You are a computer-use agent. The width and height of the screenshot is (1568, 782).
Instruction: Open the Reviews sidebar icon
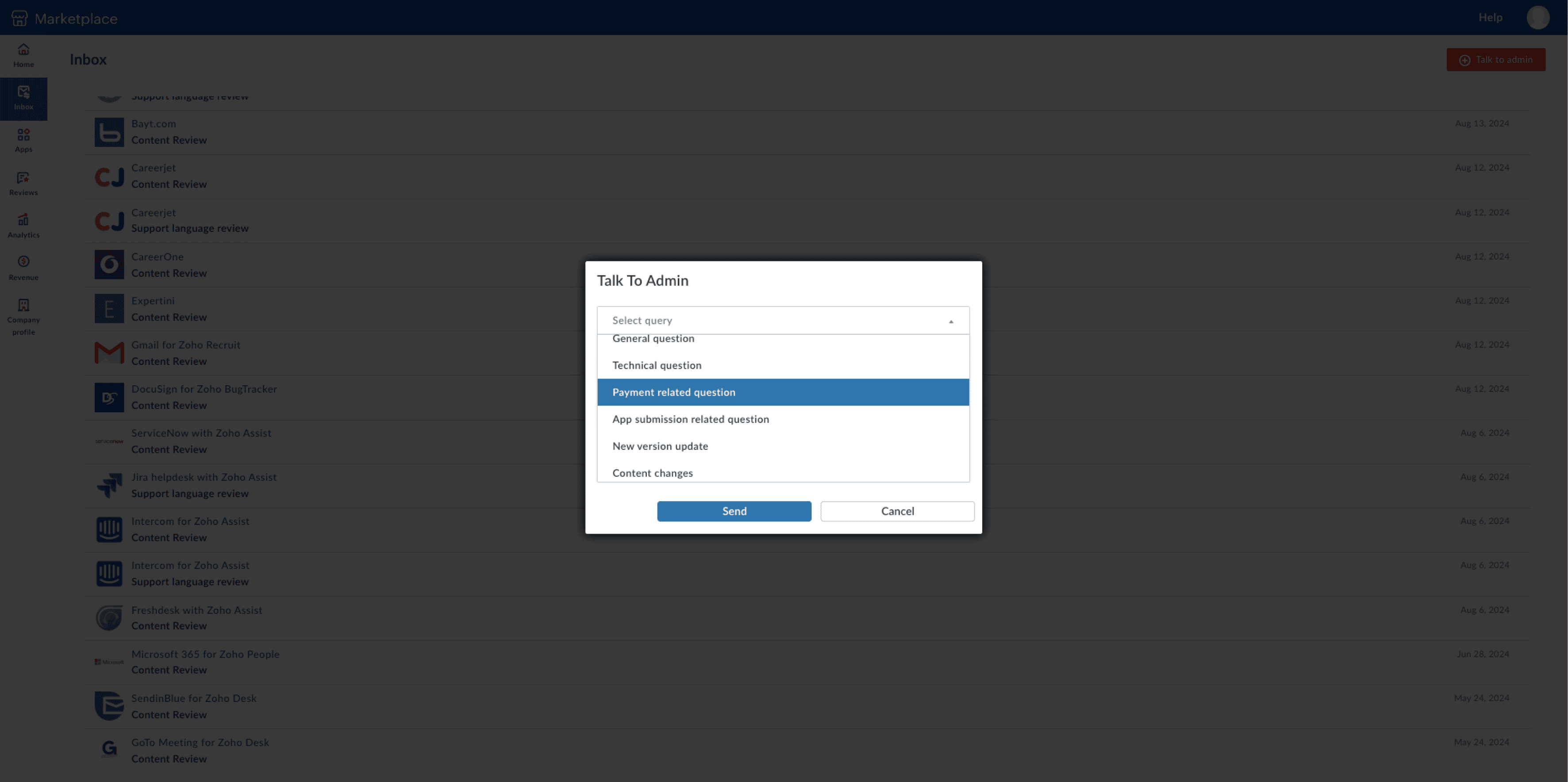tap(23, 184)
